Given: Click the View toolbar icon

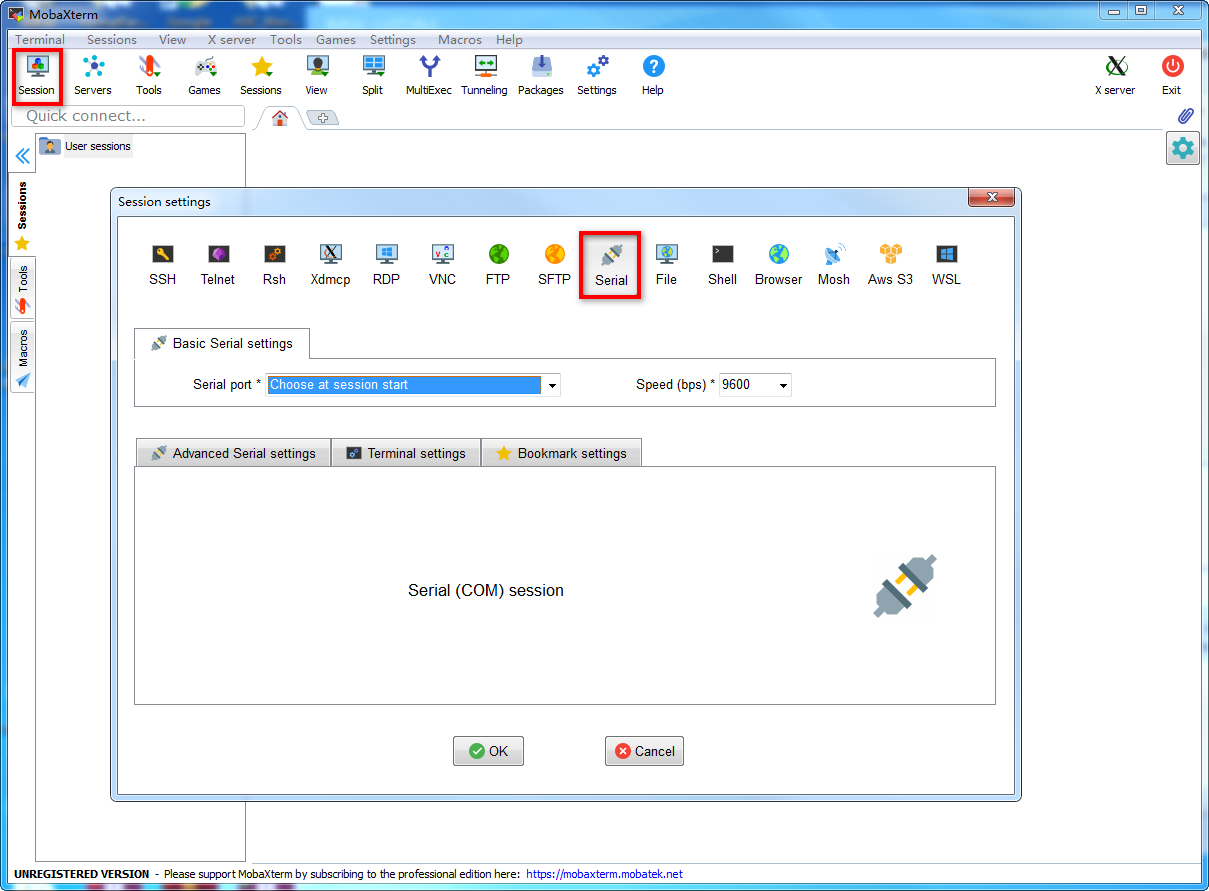Looking at the screenshot, I should (x=317, y=75).
